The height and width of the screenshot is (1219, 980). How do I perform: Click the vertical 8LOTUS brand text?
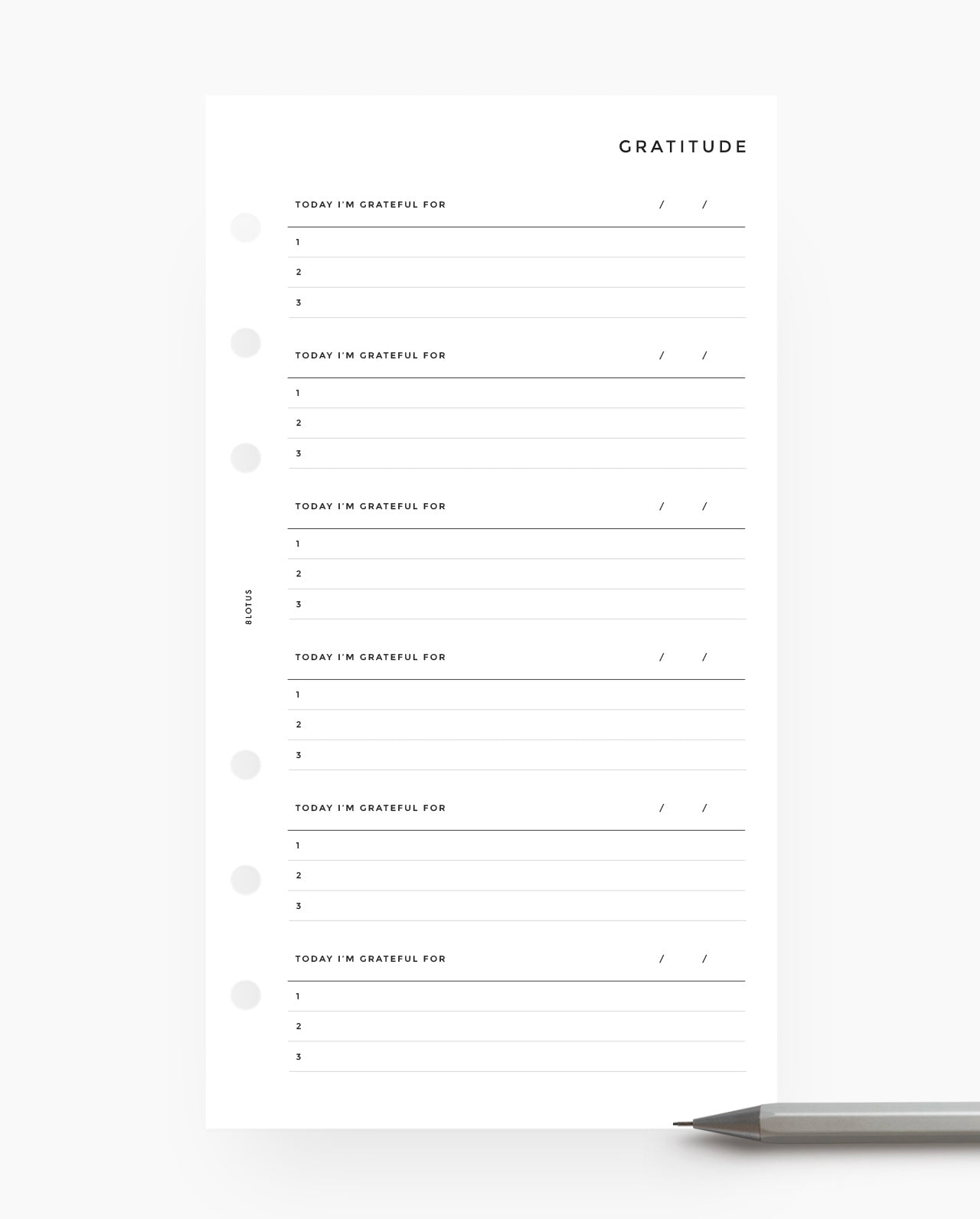249,607
